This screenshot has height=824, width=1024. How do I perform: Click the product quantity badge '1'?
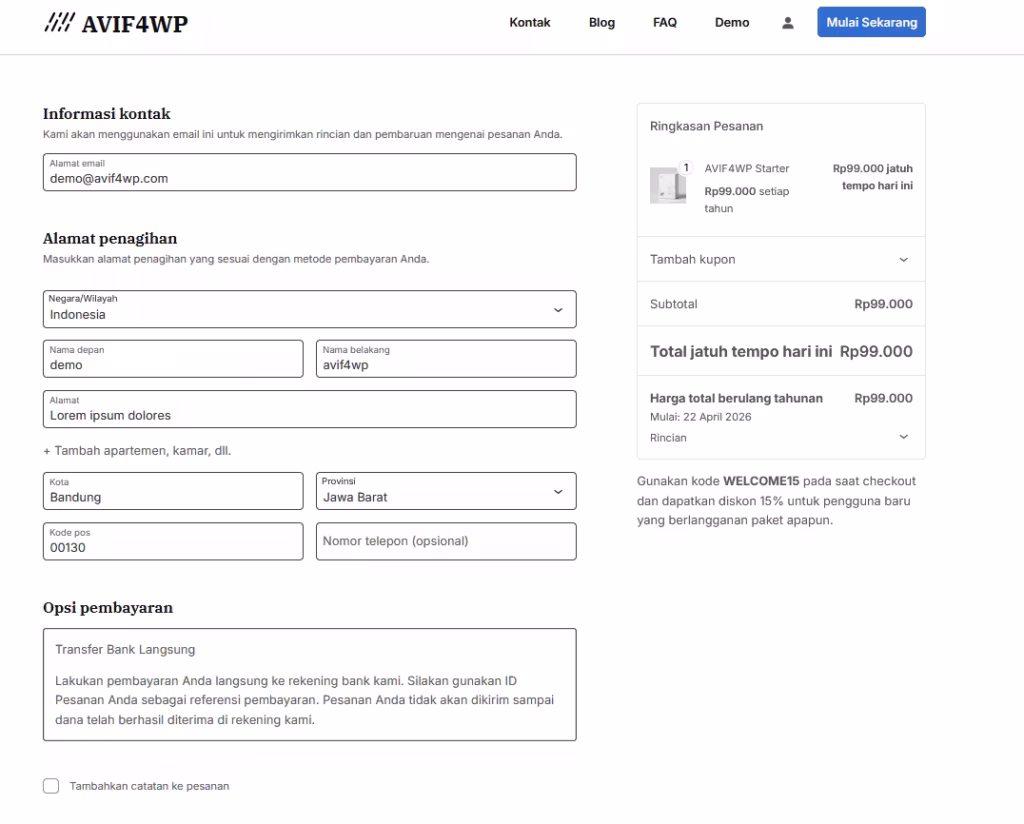686,168
